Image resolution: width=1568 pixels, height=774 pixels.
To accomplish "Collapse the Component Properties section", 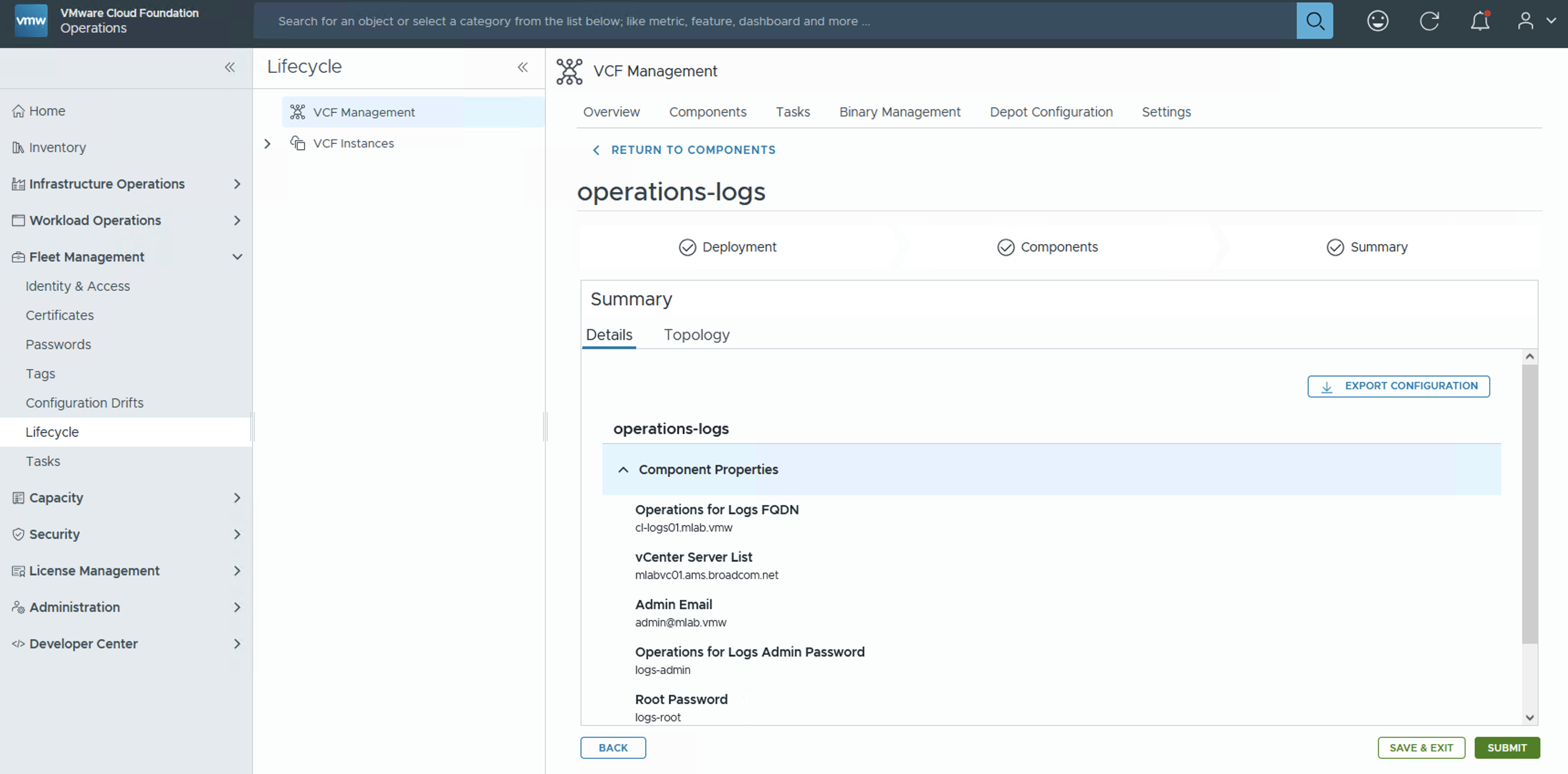I will (623, 470).
